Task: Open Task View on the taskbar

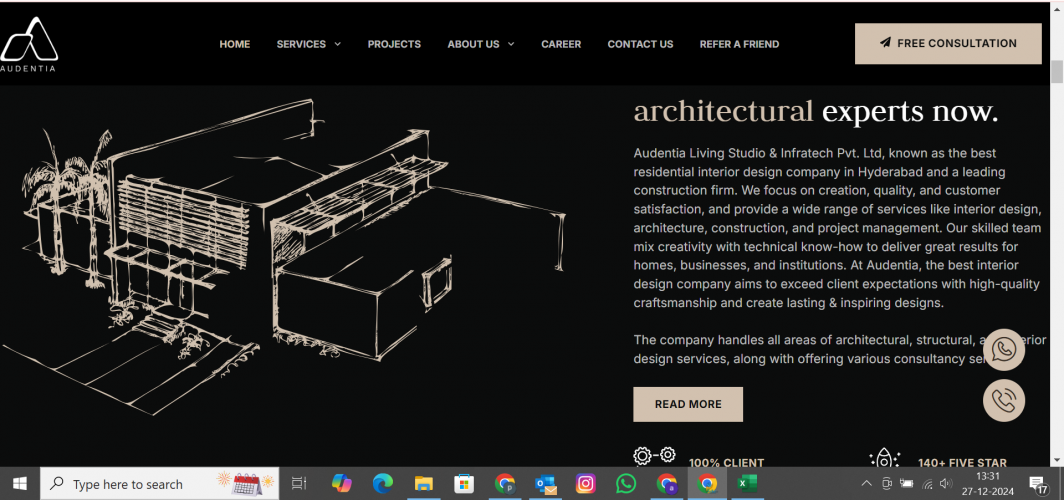Action: [299, 484]
